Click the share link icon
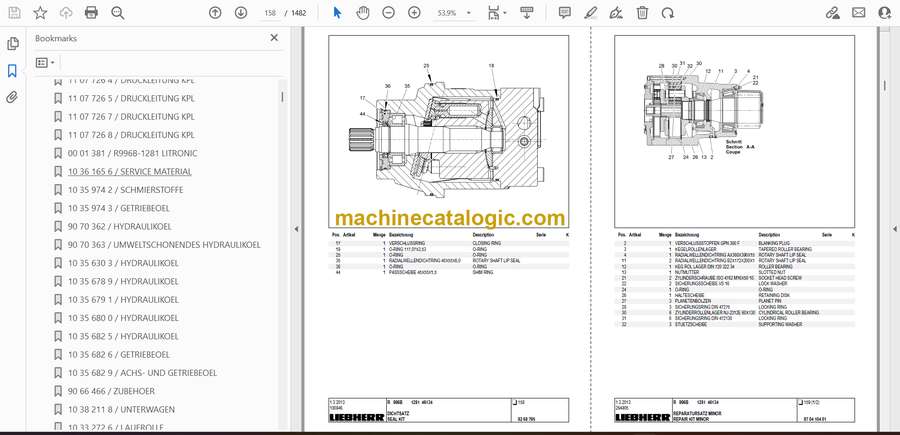The width and height of the screenshot is (900, 435). (x=833, y=13)
